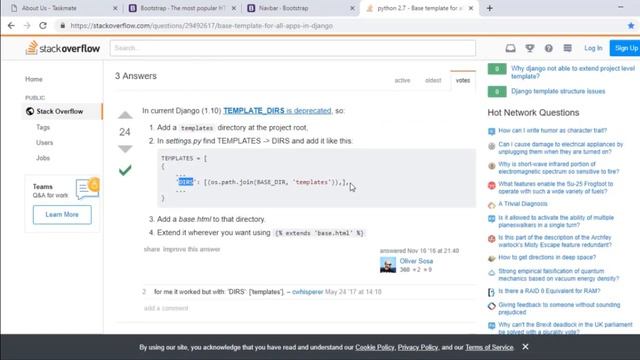
Task: Open the Terms of Service link
Action: click(489, 347)
